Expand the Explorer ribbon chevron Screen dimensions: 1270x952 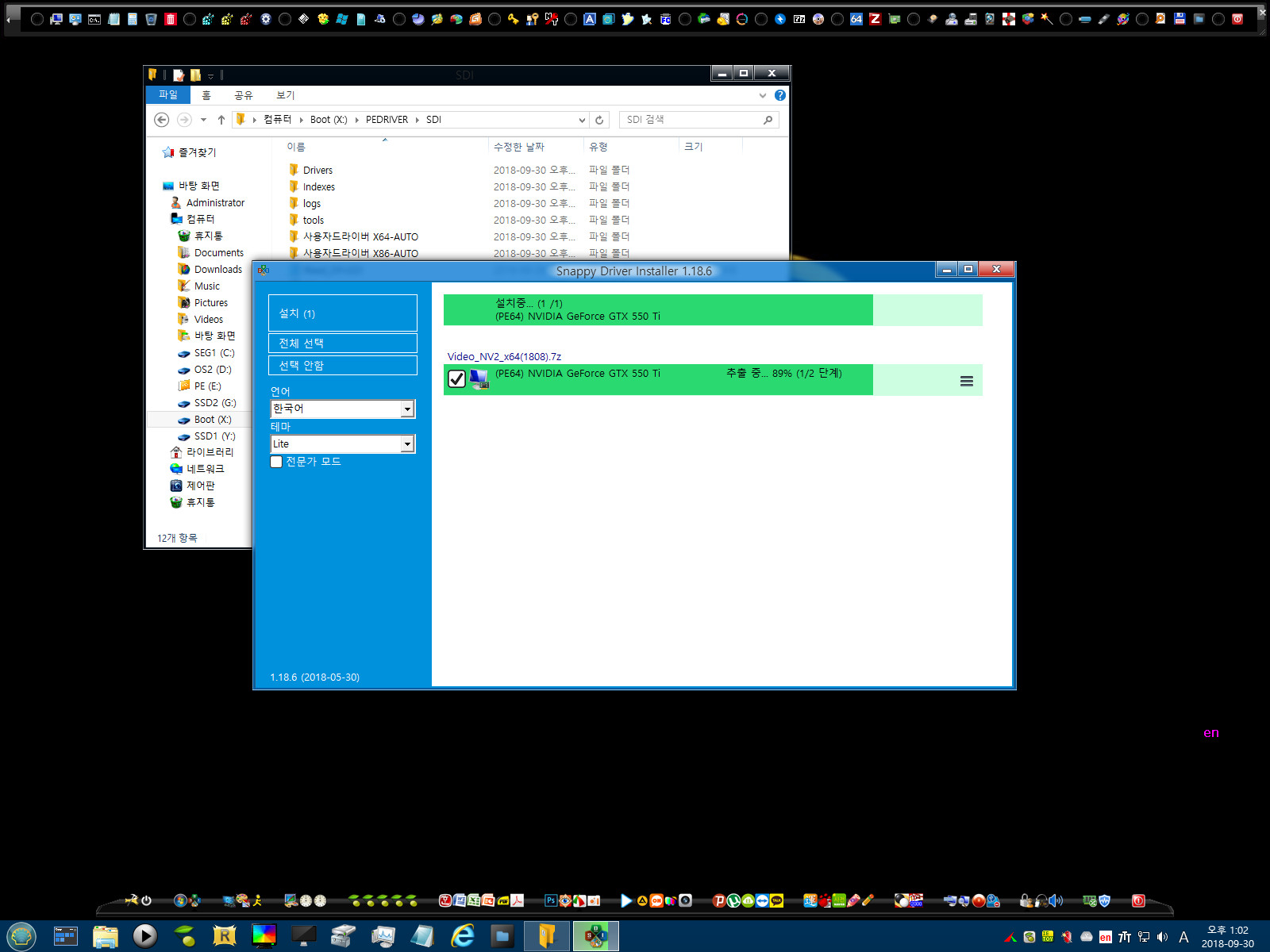763,95
